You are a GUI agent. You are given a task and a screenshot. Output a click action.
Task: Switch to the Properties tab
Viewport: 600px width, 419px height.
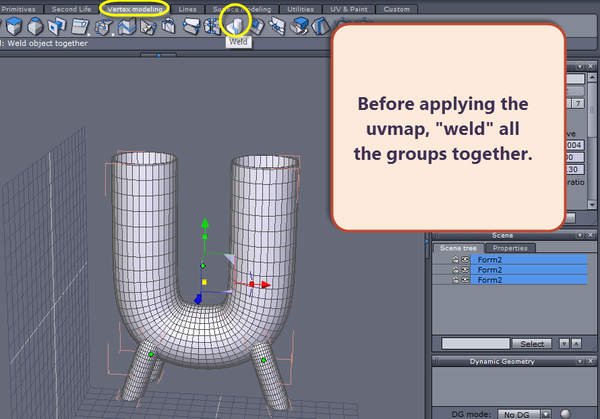510,248
